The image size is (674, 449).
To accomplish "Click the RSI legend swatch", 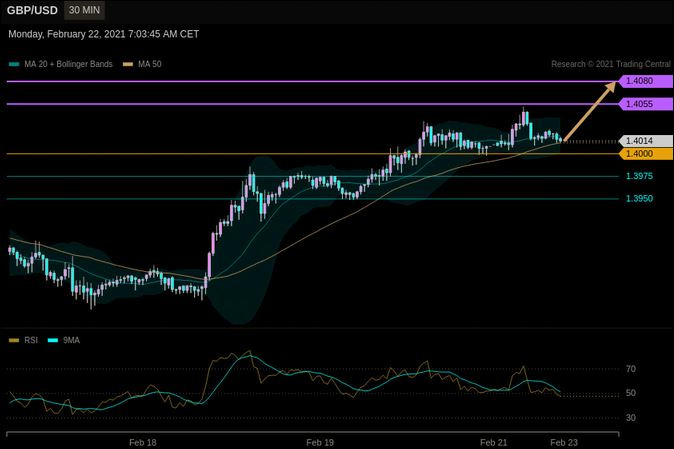I will pos(14,341).
